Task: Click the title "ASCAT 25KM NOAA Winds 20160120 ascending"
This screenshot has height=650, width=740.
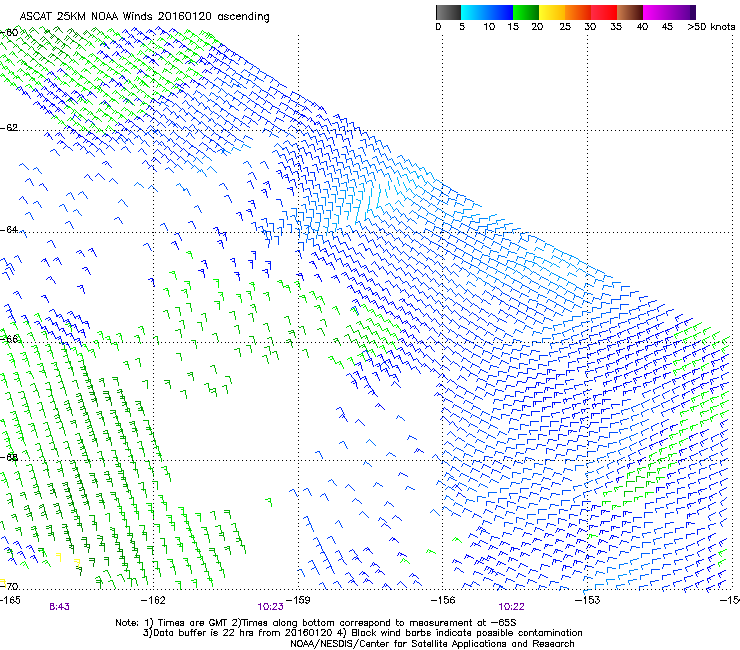Action: pos(144,17)
